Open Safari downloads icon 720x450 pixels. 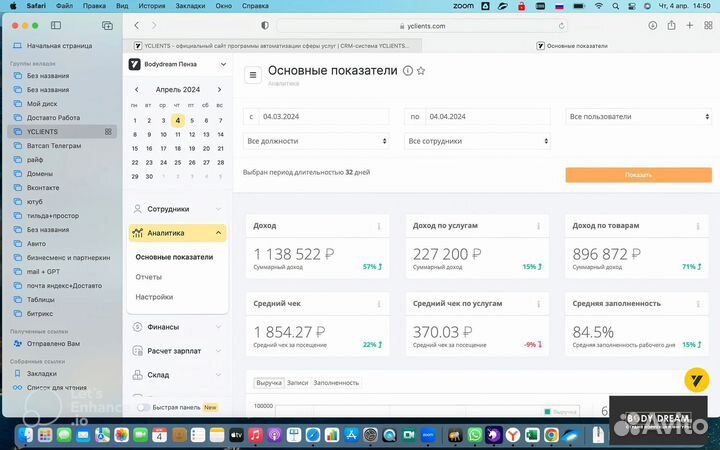[x=652, y=26]
